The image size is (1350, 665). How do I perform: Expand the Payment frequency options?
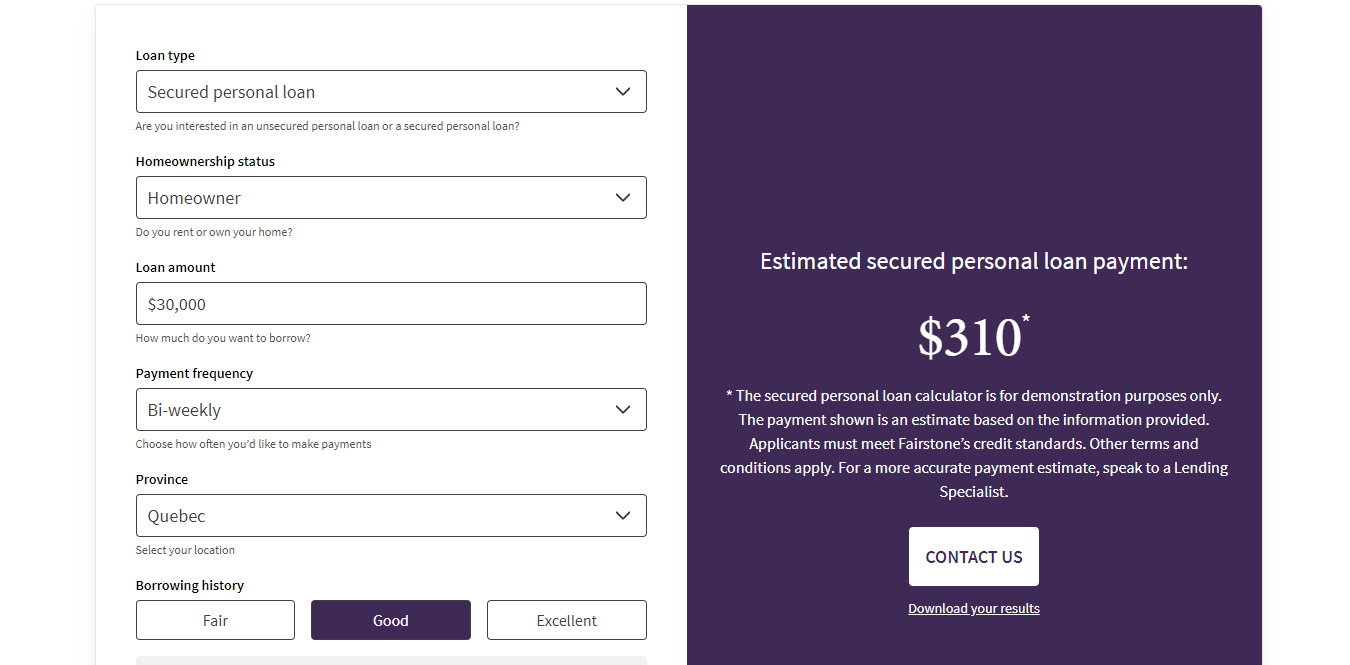tap(391, 409)
